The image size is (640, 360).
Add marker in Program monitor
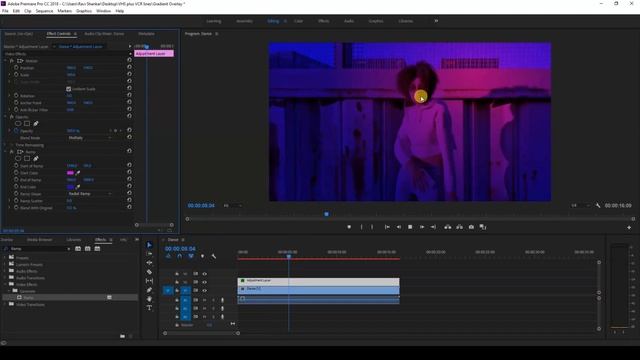coord(349,227)
